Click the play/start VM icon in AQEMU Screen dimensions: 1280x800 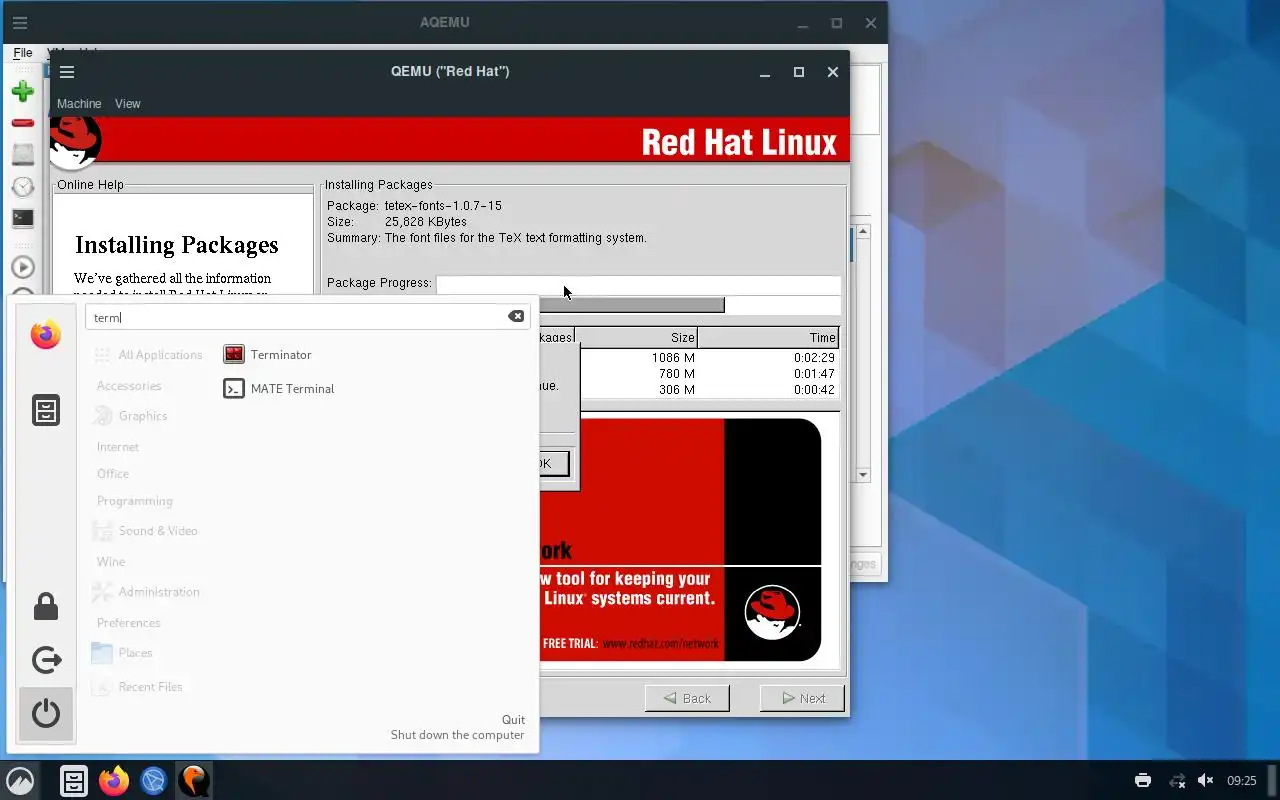click(22, 267)
